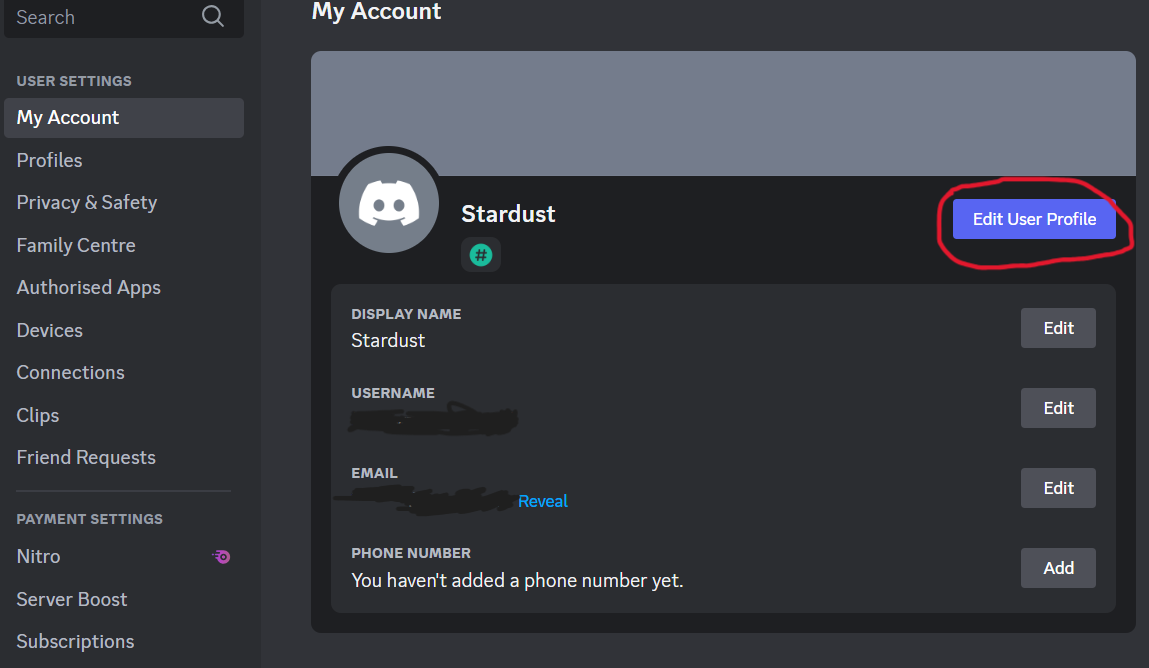1149x668 pixels.
Task: Reveal the hidden email address
Action: [542, 501]
